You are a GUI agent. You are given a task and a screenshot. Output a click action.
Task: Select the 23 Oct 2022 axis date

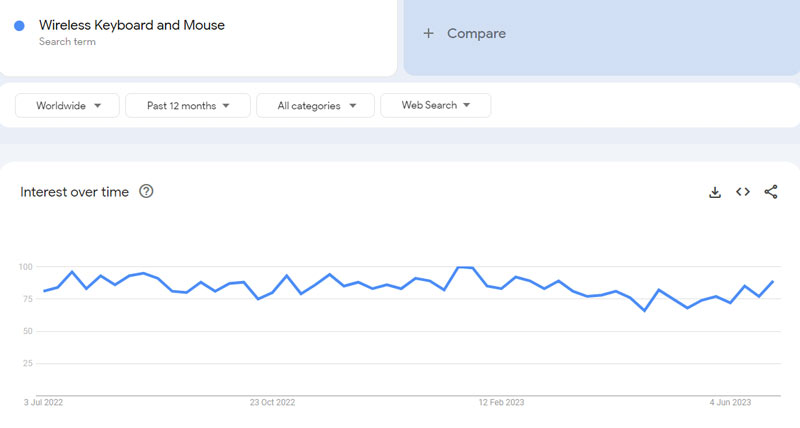272,403
